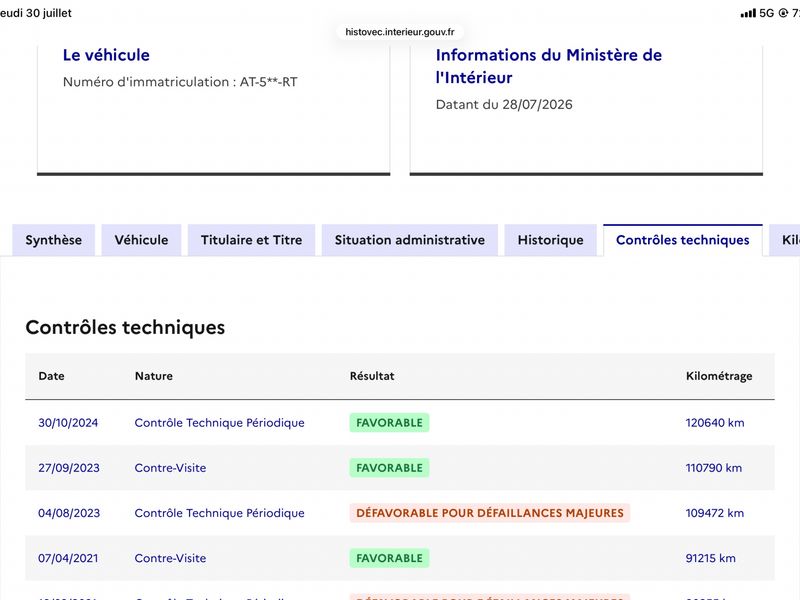Switch to the Véhicule tab
Image resolution: width=800 pixels, height=600 pixels.
(x=141, y=240)
